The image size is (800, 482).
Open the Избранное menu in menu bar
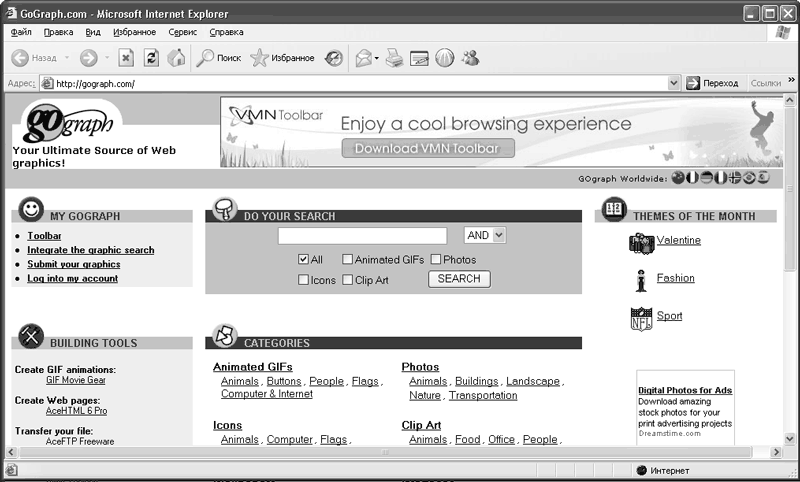tap(134, 32)
